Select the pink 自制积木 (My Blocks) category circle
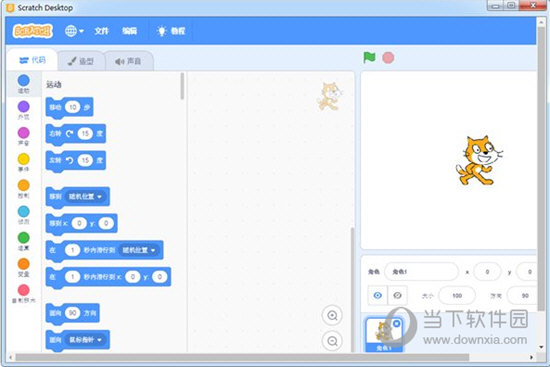 [x=24, y=290]
